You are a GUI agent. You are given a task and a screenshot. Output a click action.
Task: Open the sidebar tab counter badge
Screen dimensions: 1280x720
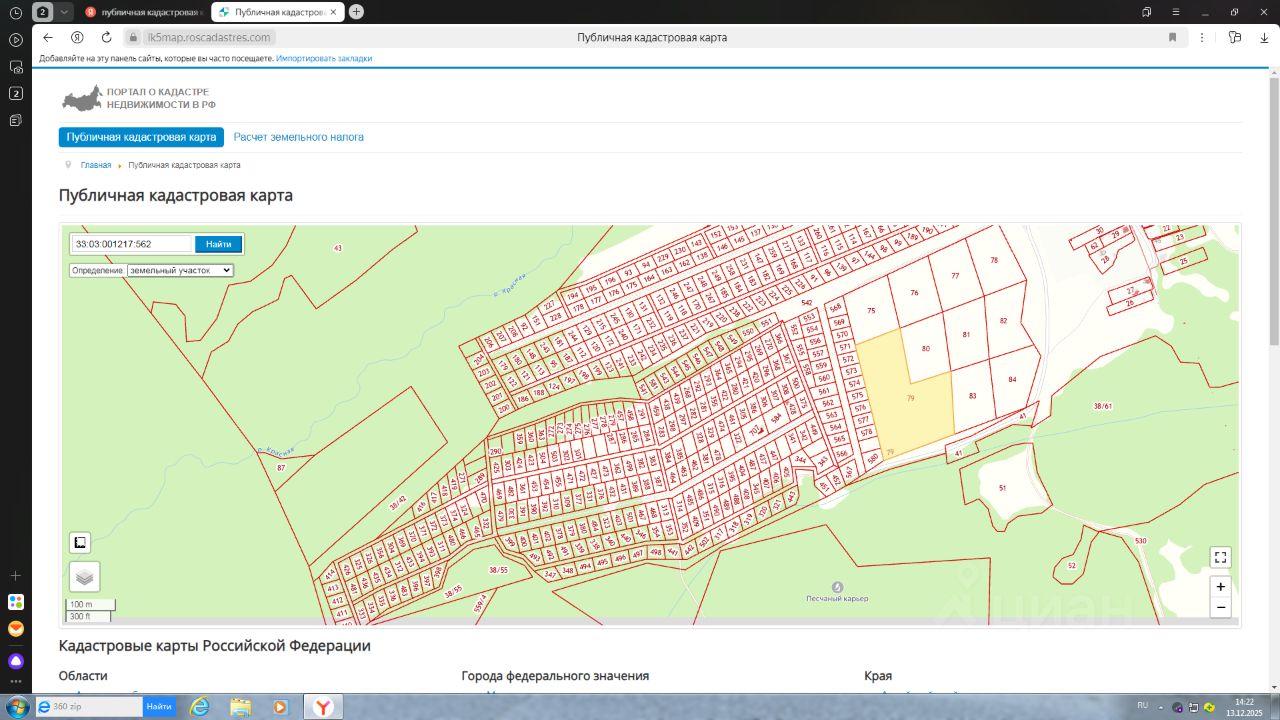coord(15,93)
